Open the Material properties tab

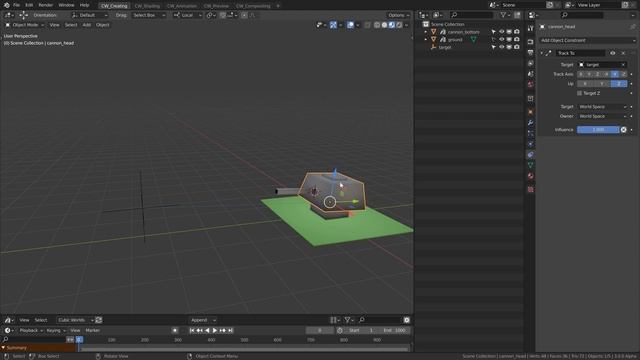[530, 176]
